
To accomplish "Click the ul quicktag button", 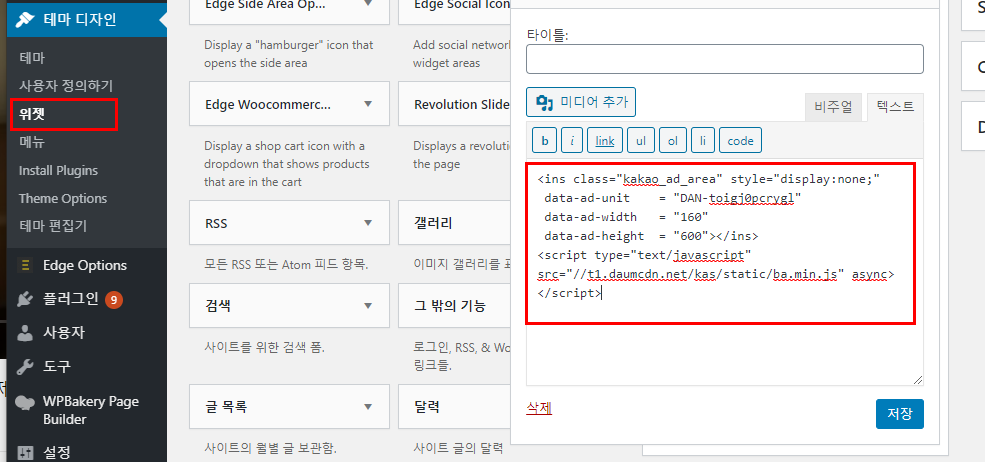I will coord(641,141).
